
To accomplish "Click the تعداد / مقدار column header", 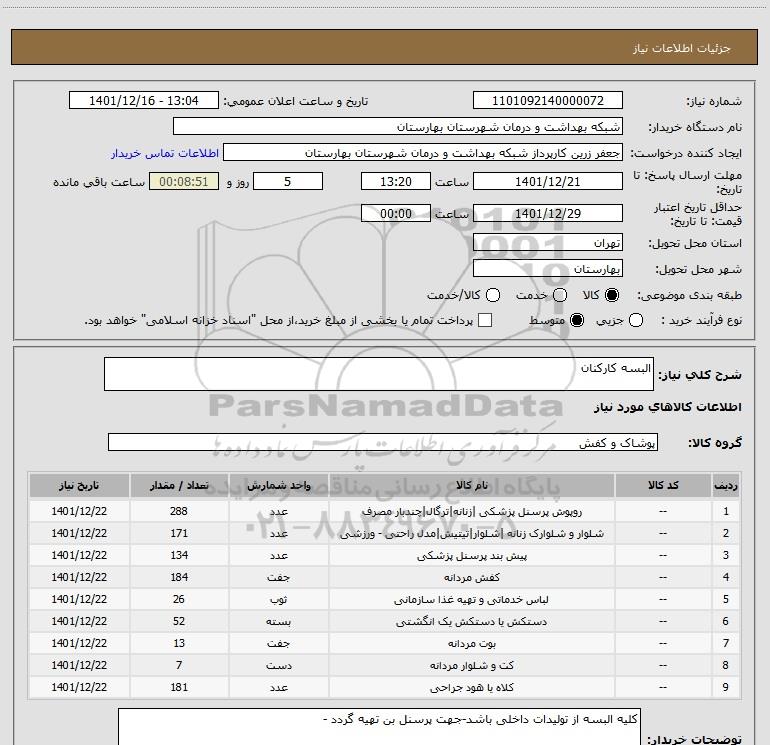I will [179, 485].
